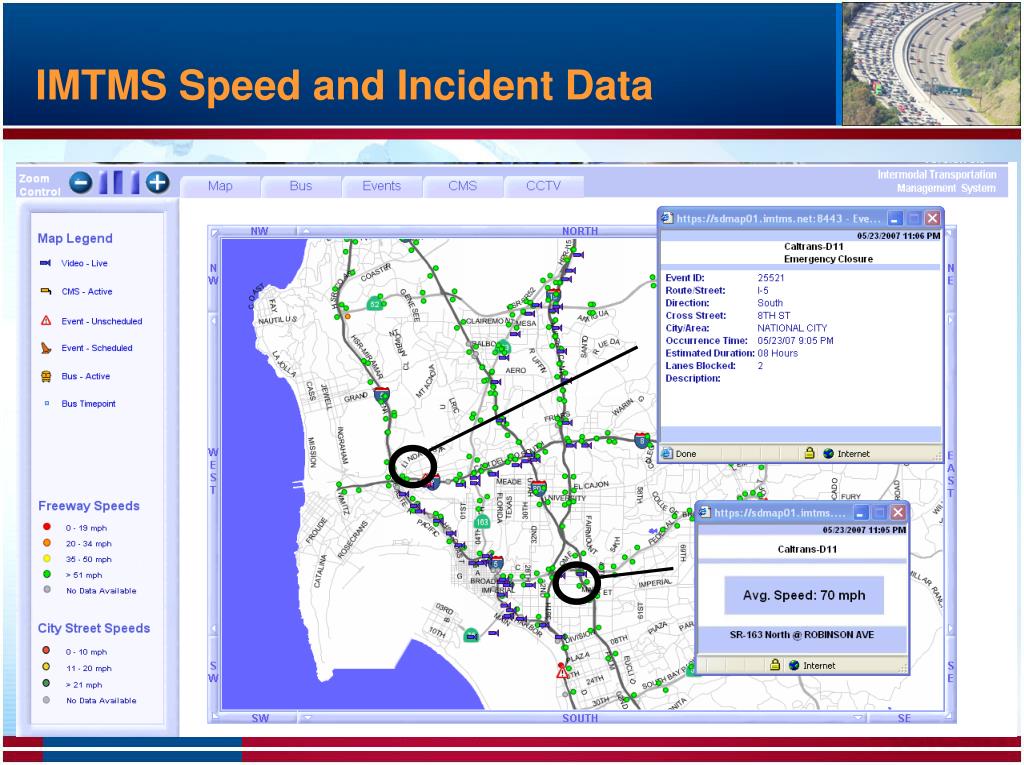Click yellow 11 - 20 mph city street swatch
Viewport: 1024px width, 765px height.
coord(46,667)
